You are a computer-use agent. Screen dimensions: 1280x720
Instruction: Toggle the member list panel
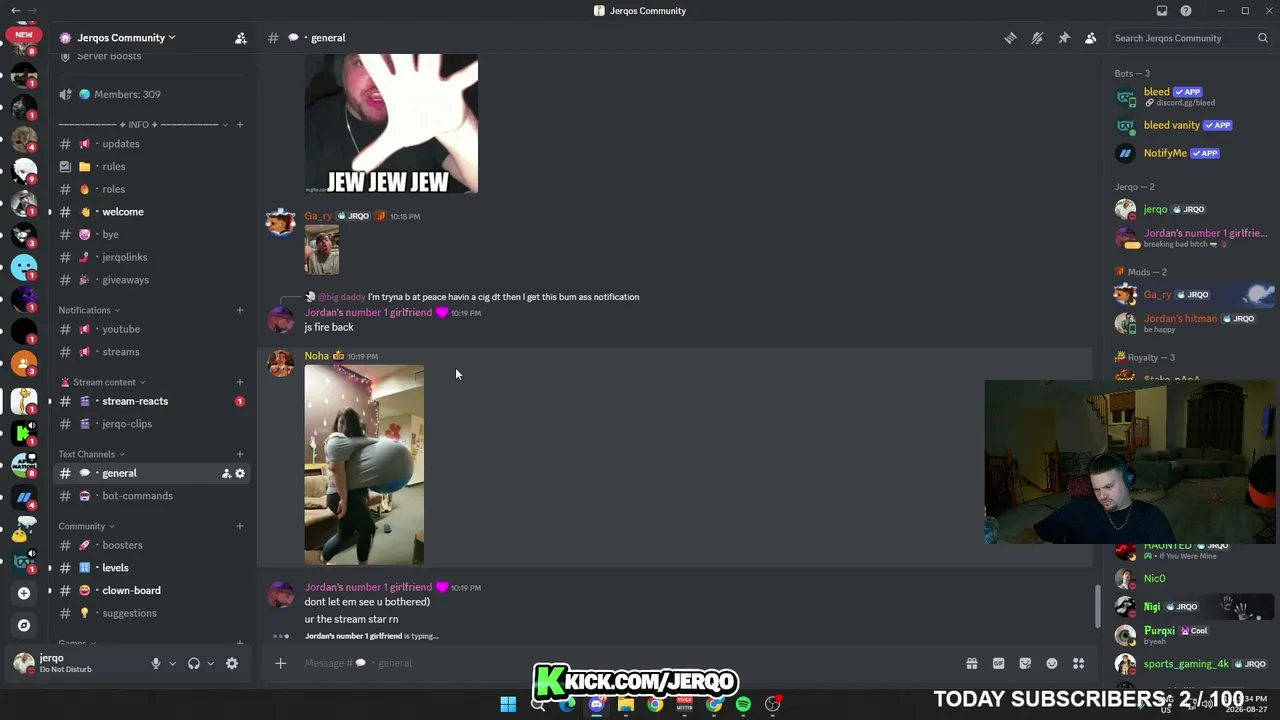click(x=1091, y=38)
